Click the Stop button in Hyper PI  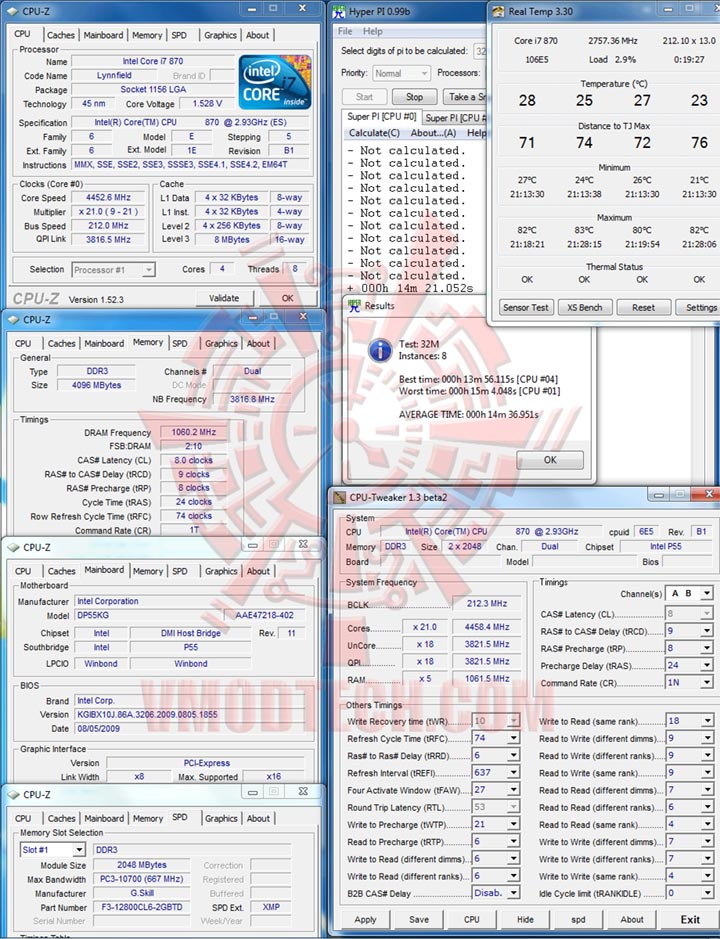click(x=414, y=97)
